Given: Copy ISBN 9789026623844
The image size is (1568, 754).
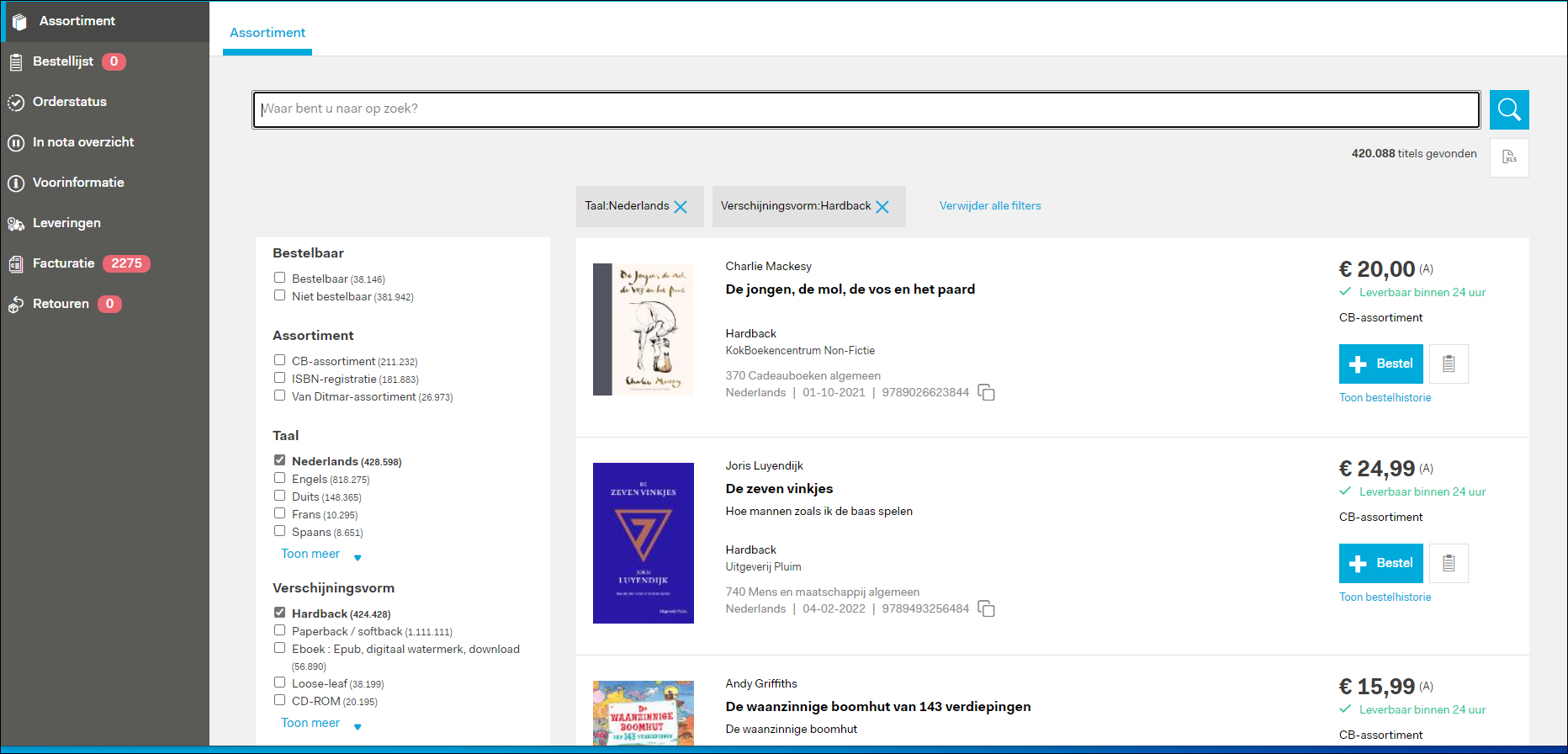Looking at the screenshot, I should click(987, 393).
